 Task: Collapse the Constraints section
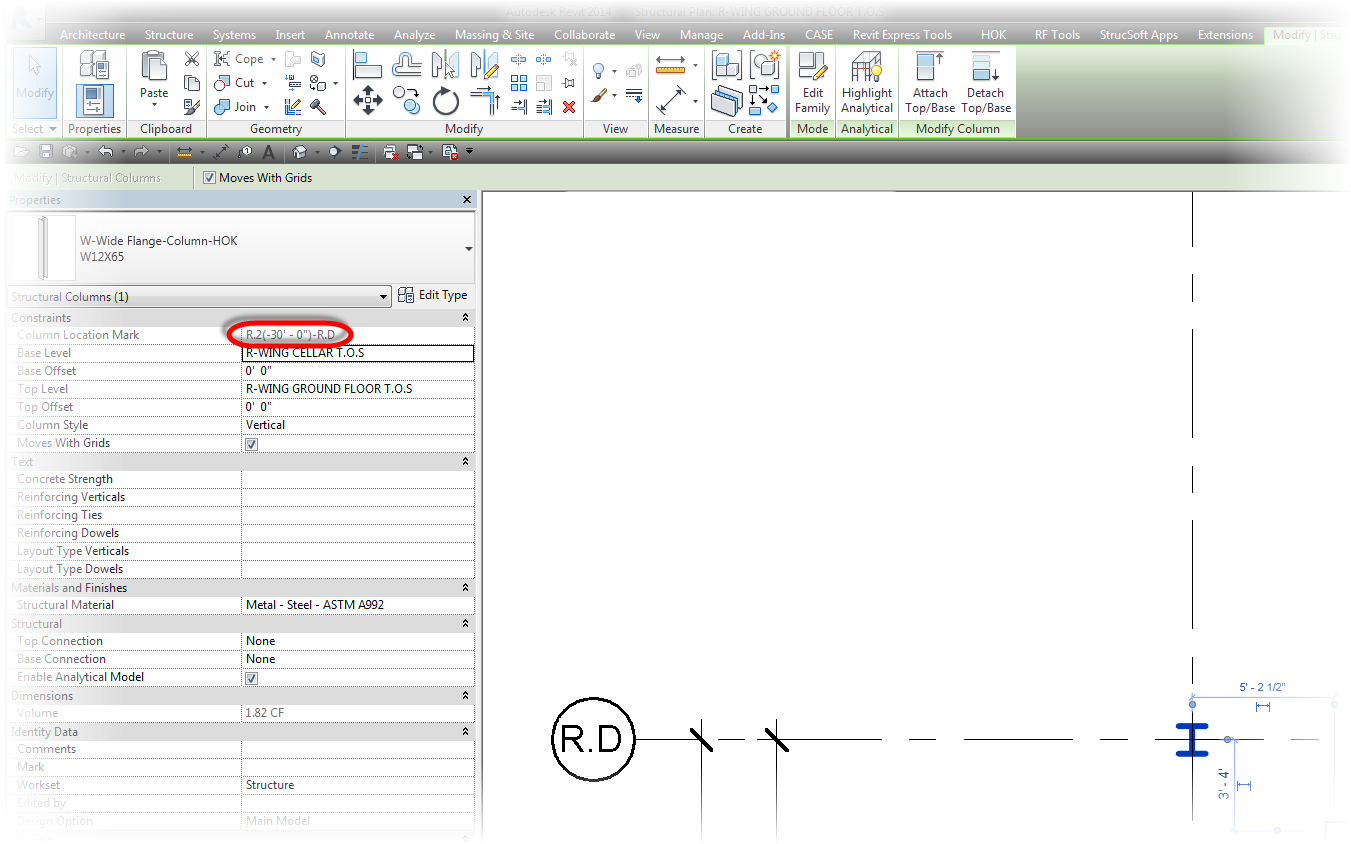tap(465, 318)
